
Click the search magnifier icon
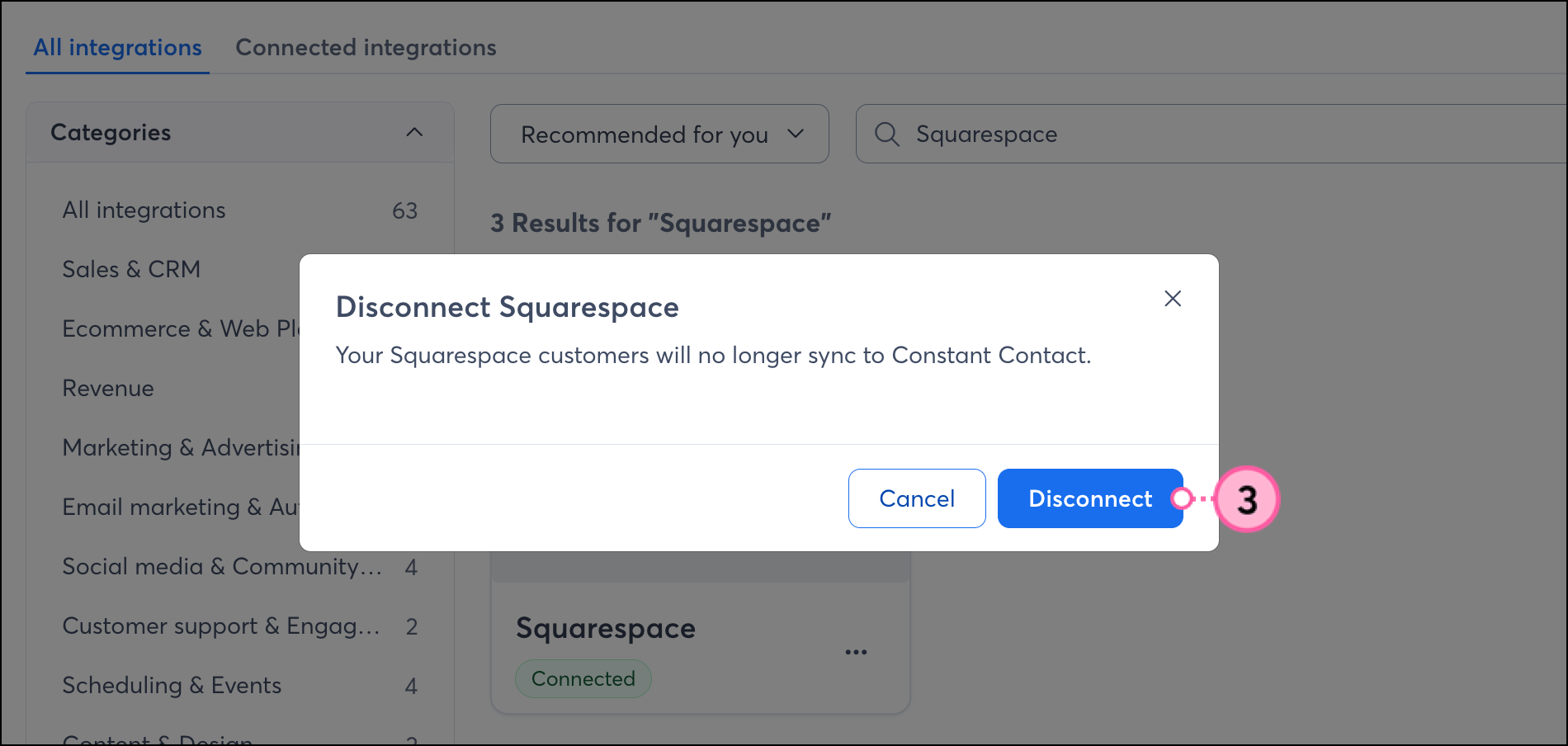click(x=887, y=135)
